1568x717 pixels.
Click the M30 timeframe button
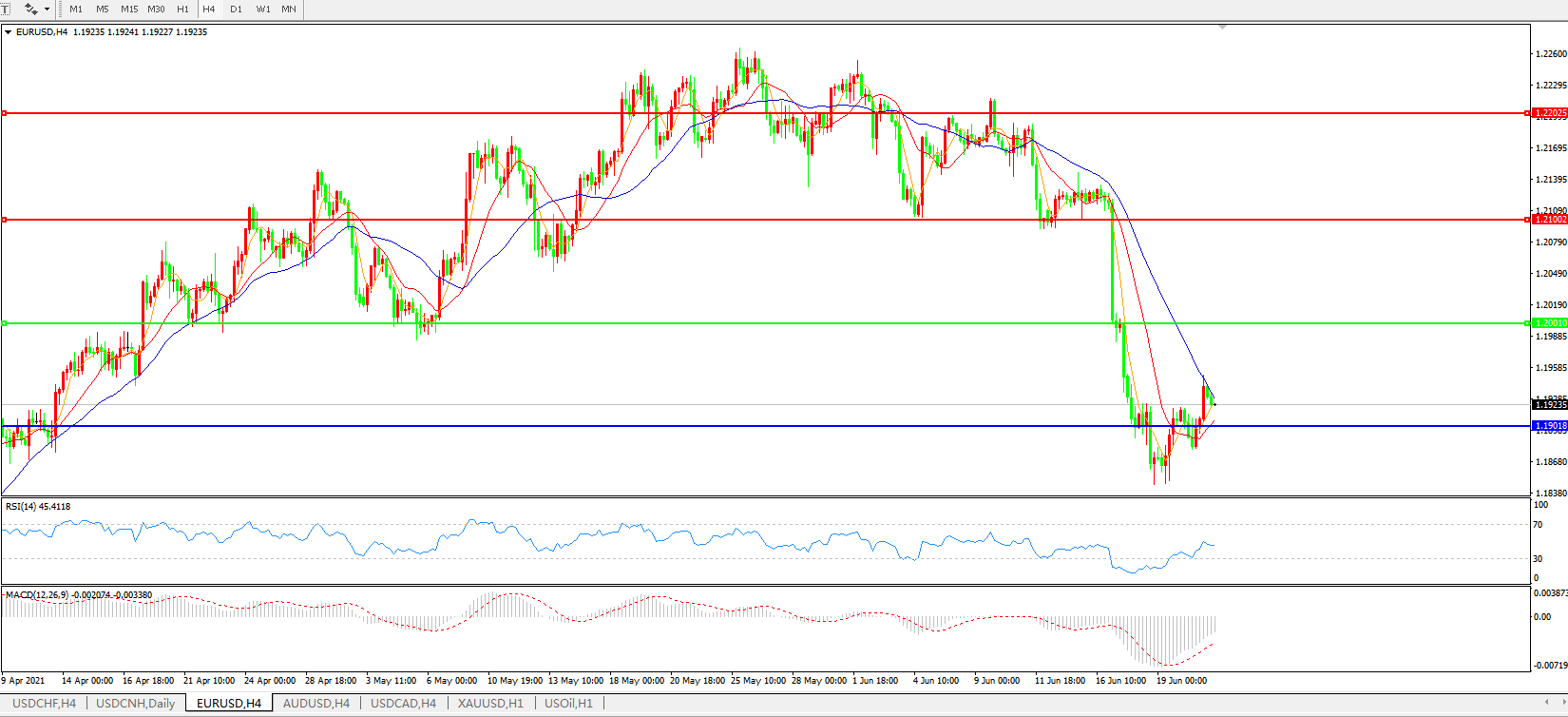pos(156,9)
